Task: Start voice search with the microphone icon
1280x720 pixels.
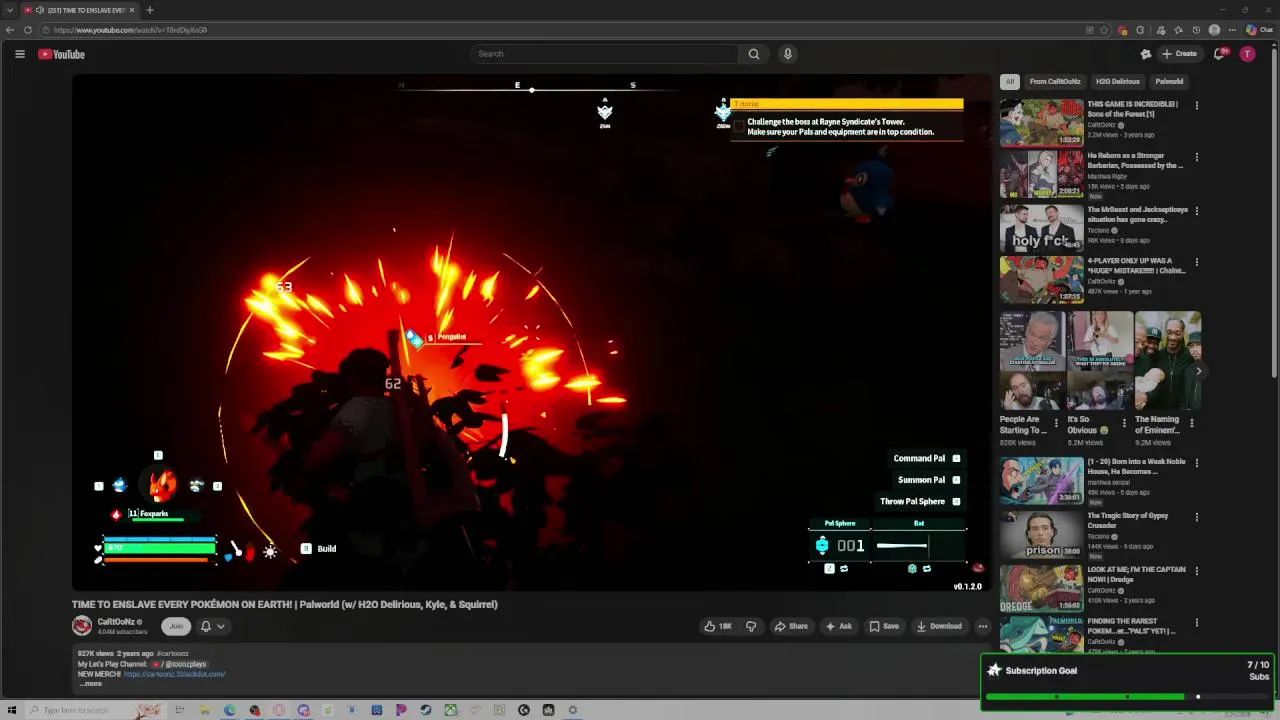Action: [788, 54]
